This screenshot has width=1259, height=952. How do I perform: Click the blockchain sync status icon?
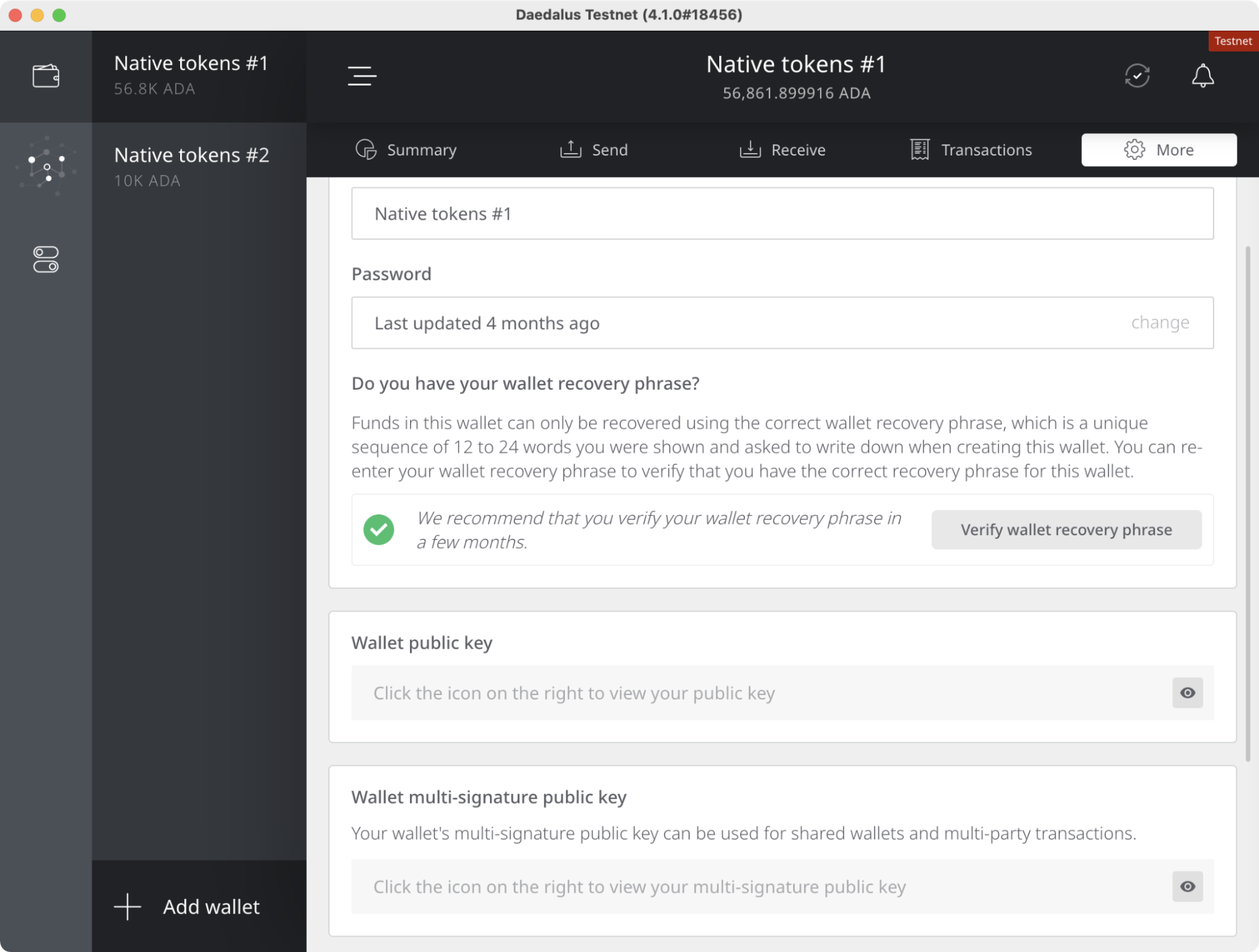click(1137, 76)
